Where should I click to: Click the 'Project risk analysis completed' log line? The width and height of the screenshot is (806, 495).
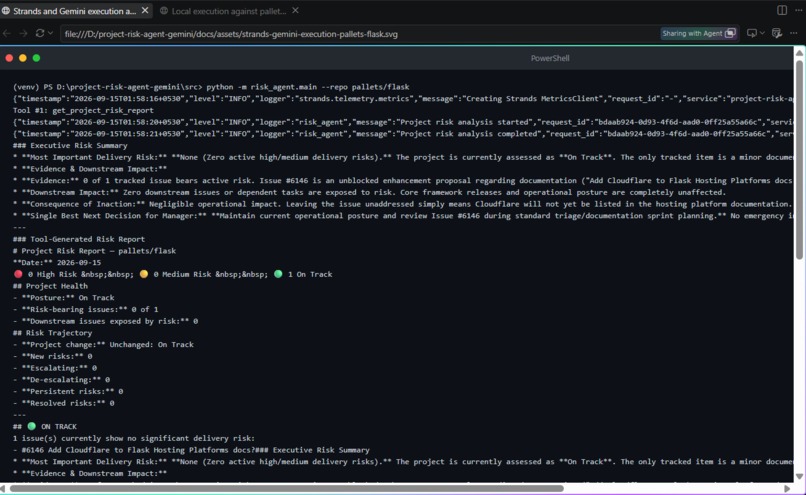403,134
